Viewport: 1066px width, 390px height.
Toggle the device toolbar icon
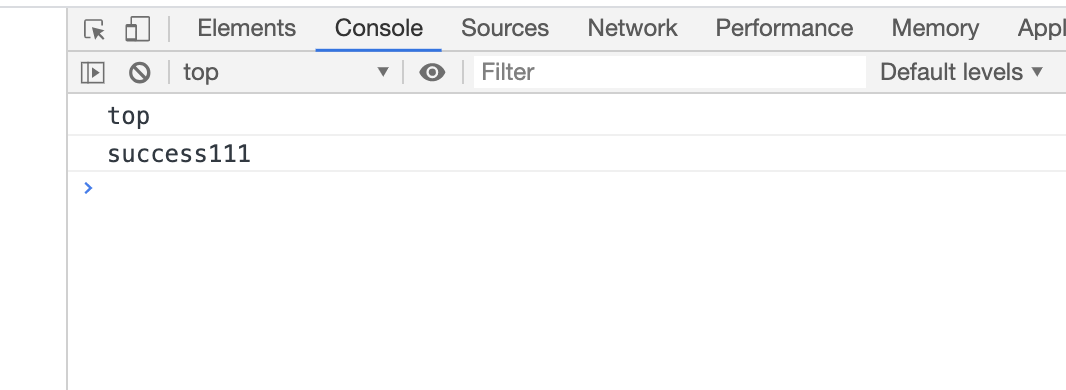(137, 29)
